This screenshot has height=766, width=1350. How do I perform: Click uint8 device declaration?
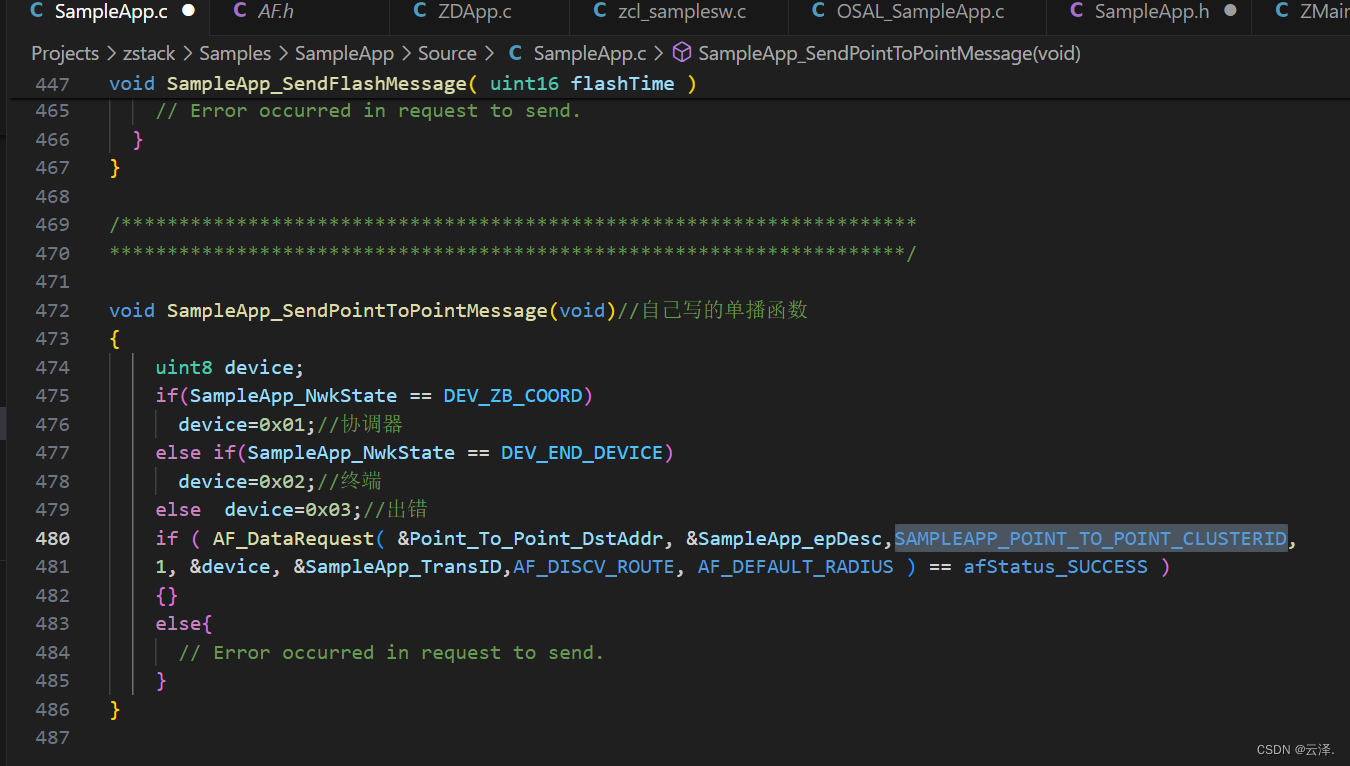pos(230,367)
